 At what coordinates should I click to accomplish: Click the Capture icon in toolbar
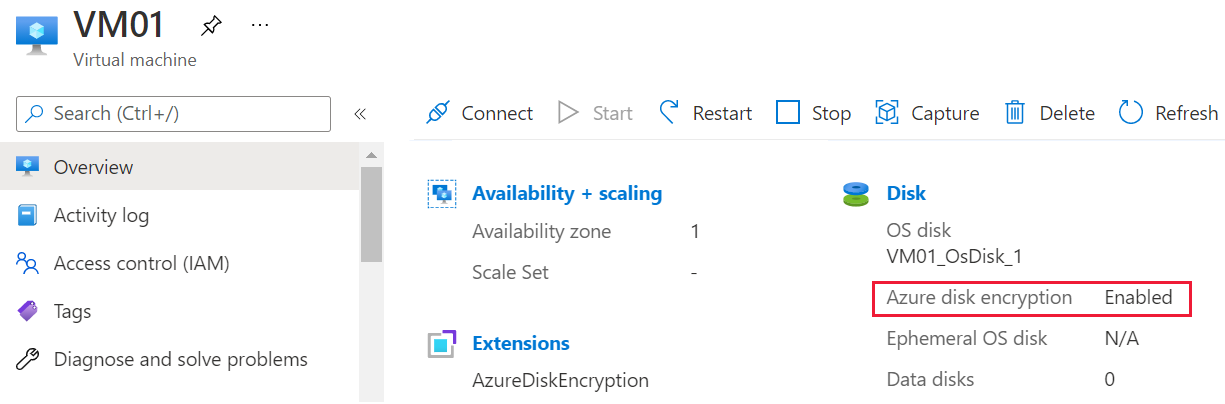click(887, 113)
